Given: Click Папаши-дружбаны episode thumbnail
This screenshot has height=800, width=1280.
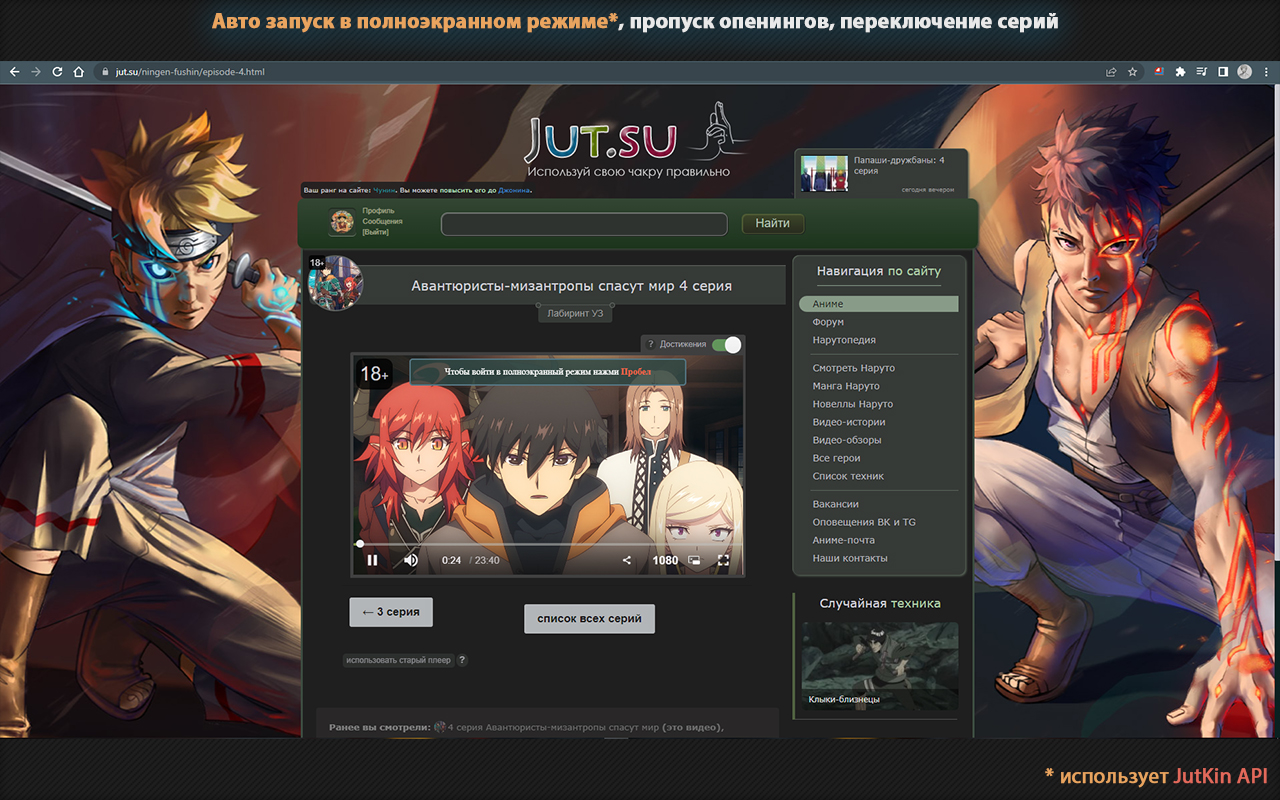Looking at the screenshot, I should [824, 173].
